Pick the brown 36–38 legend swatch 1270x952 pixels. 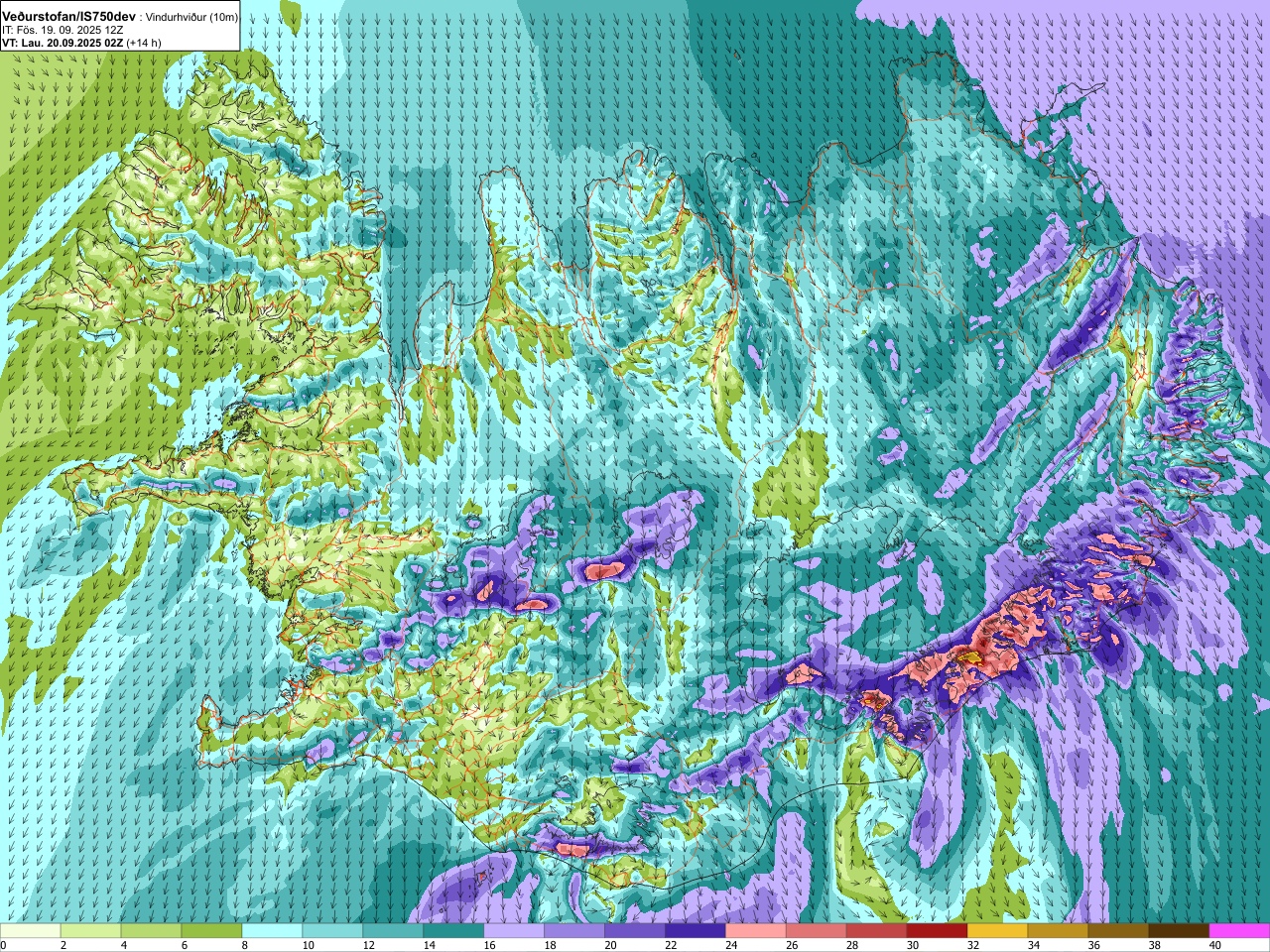[1119, 931]
